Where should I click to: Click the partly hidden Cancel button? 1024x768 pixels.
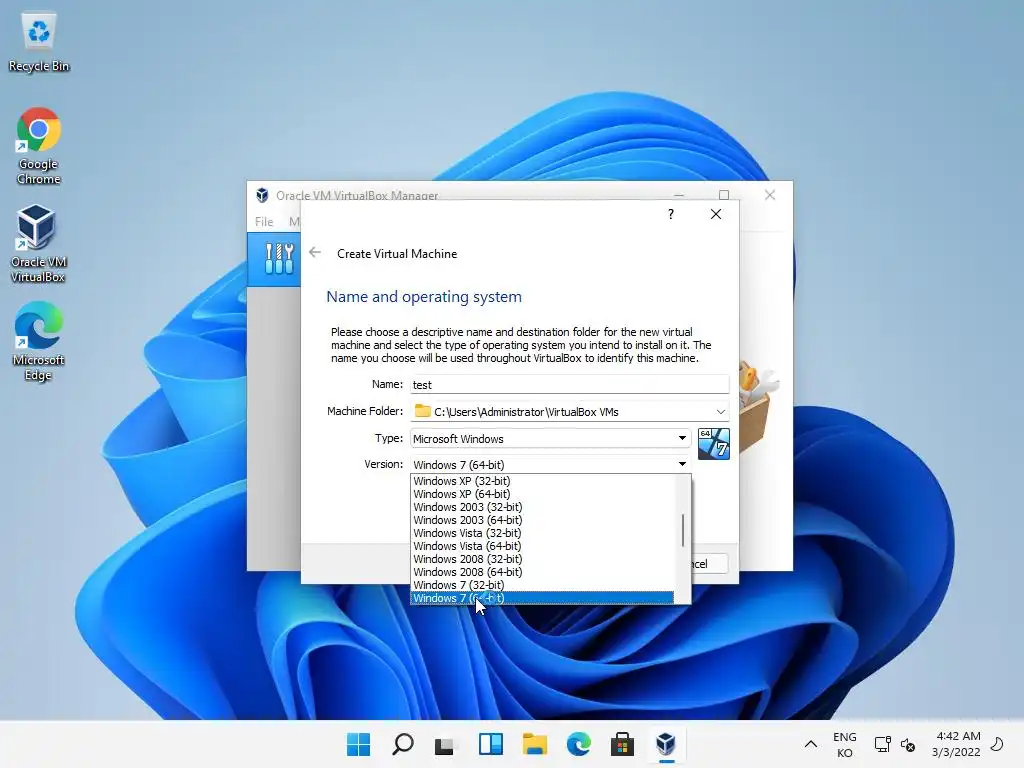coord(709,564)
